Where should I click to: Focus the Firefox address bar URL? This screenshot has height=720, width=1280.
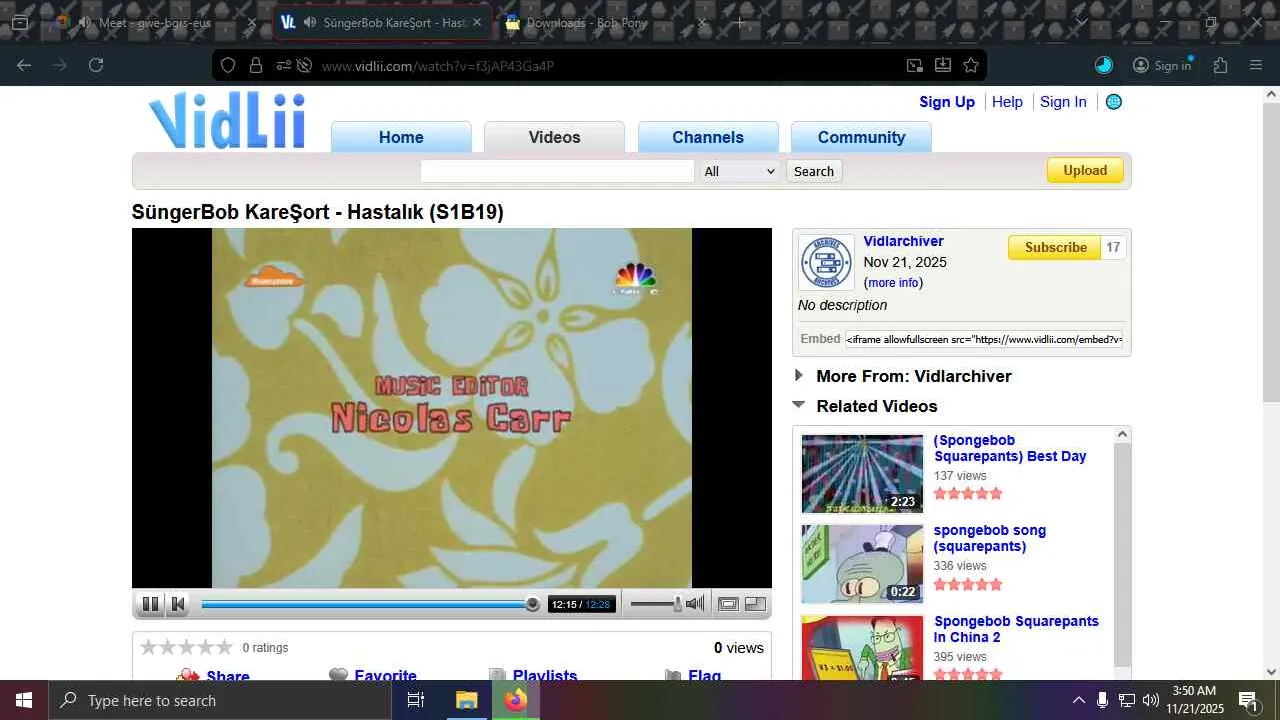[600, 66]
